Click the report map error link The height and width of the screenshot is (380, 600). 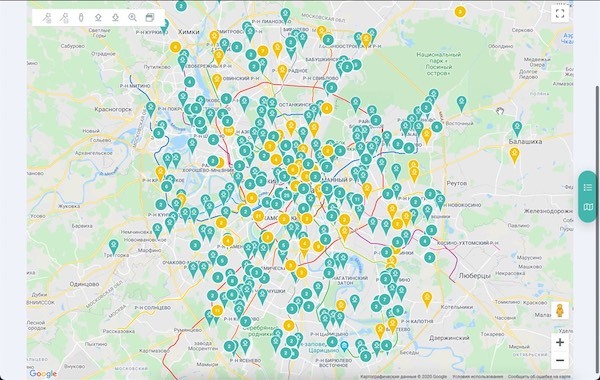(x=540, y=377)
